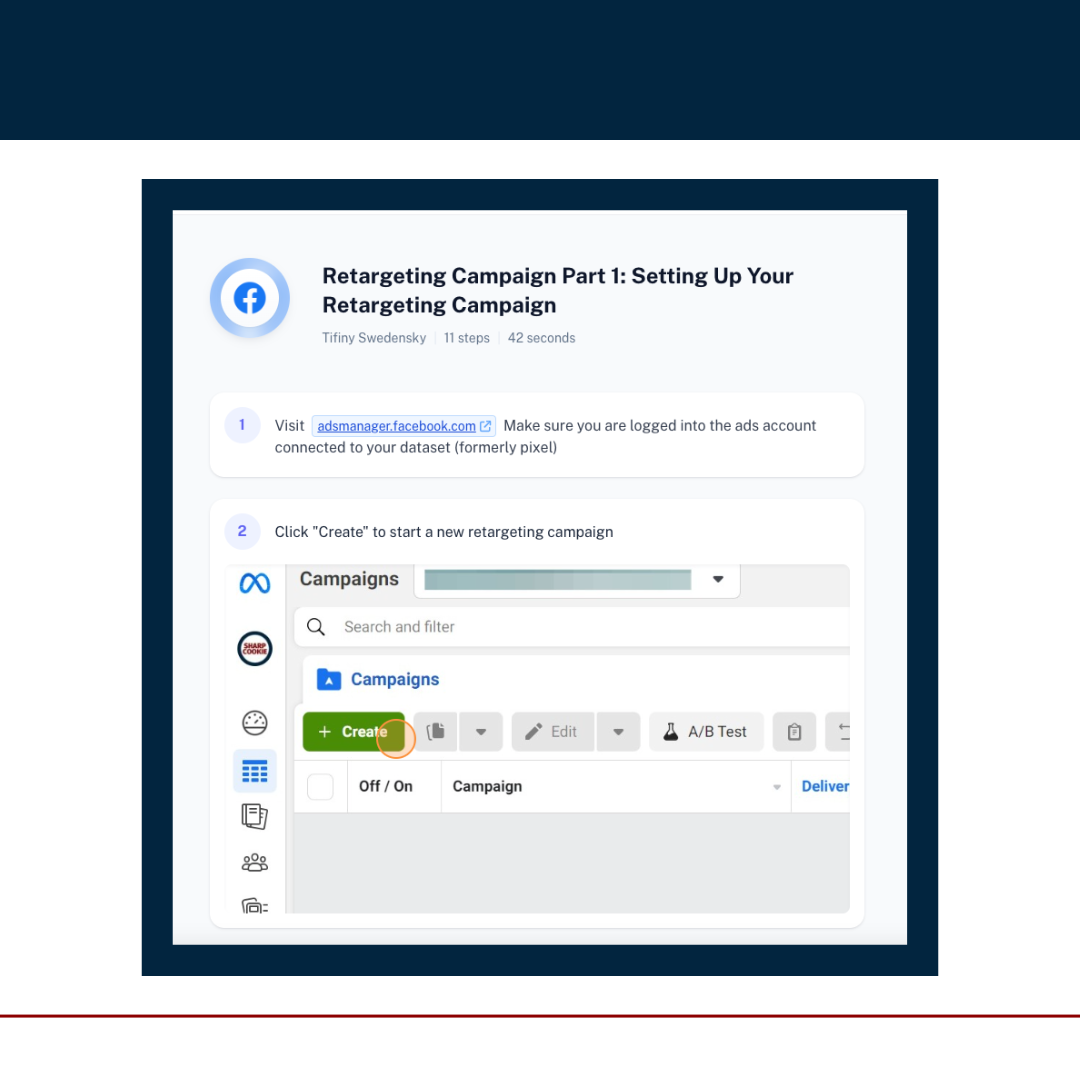This screenshot has width=1080, height=1080.
Task: Click the Edit pencil button
Action: click(x=552, y=731)
